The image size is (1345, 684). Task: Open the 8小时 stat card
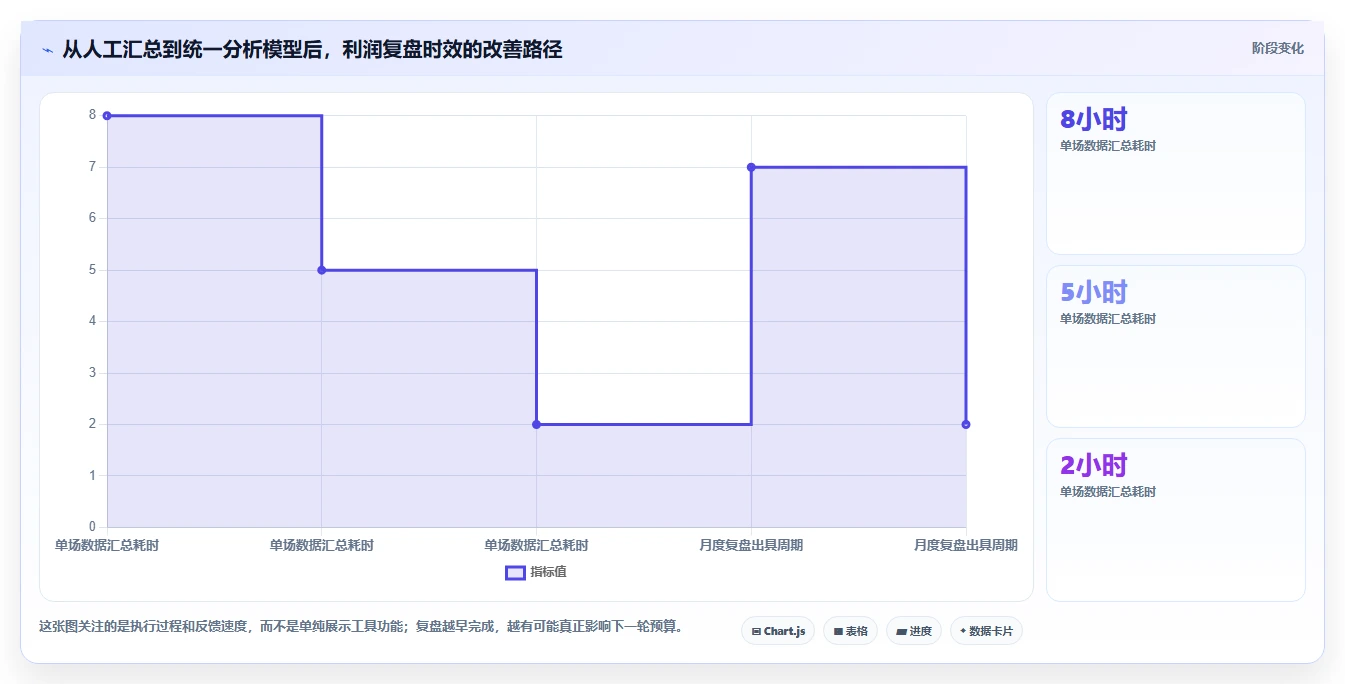1176,174
